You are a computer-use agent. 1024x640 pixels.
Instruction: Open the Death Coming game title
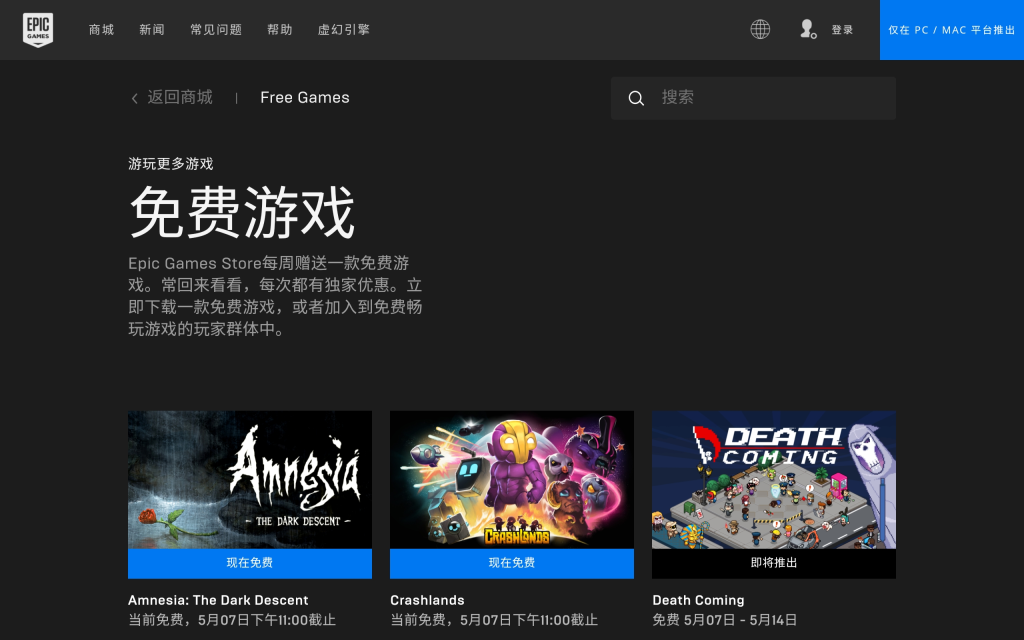pos(698,600)
